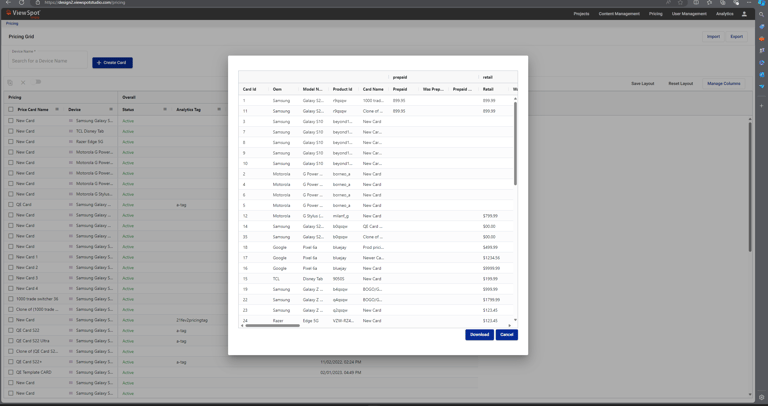Click the browser reload icon

(22, 2)
